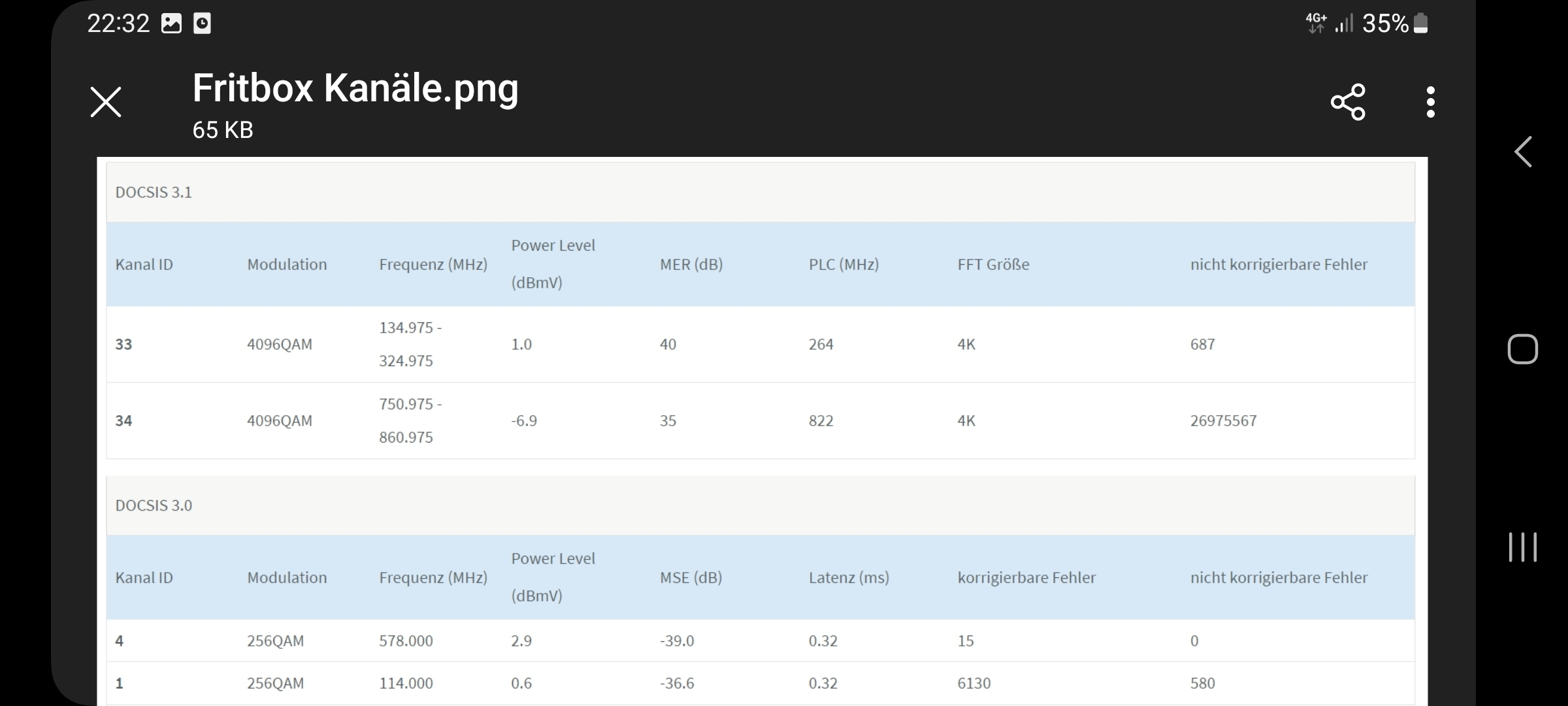Image resolution: width=1568 pixels, height=706 pixels.
Task: Click the 750.975 - 860.975 frequency cell
Action: 410,421
